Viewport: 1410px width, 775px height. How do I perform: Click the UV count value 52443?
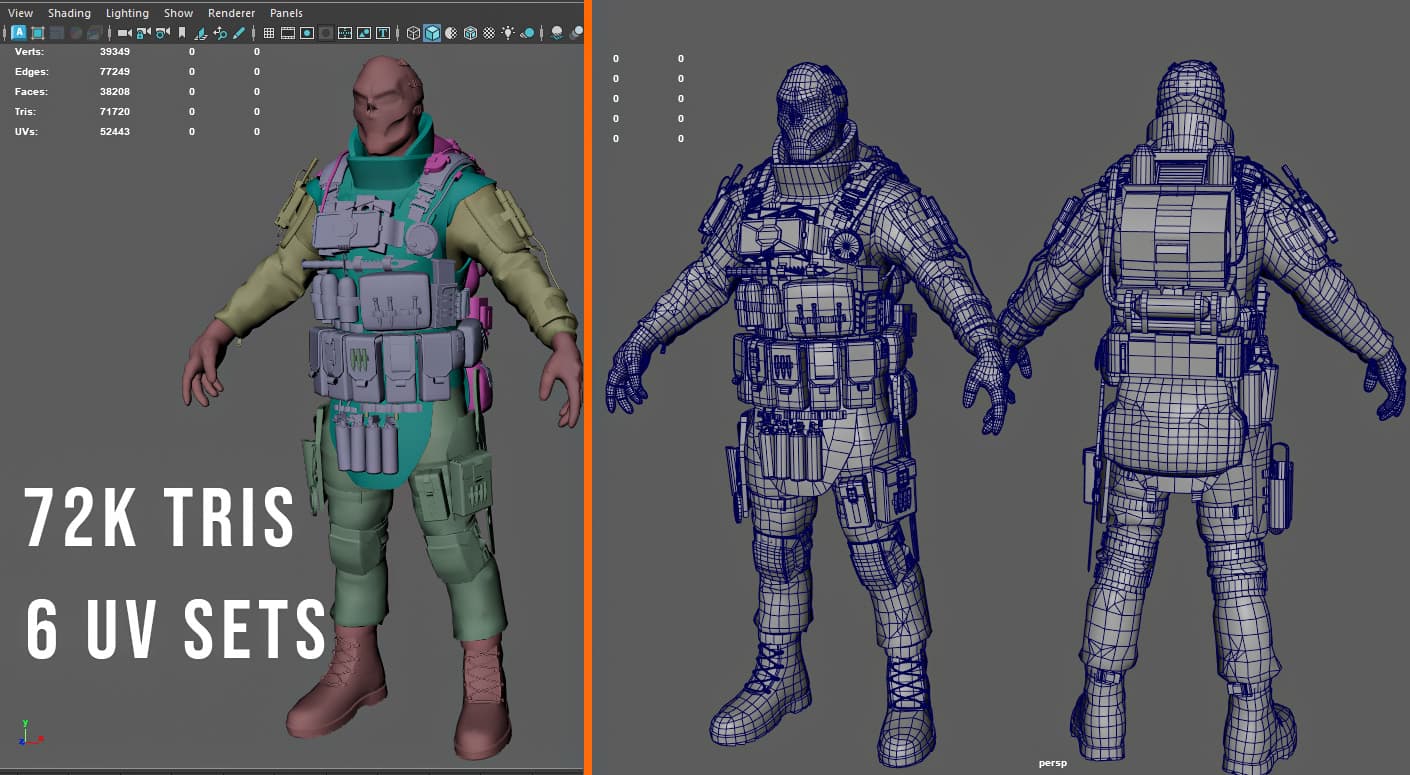coord(115,132)
